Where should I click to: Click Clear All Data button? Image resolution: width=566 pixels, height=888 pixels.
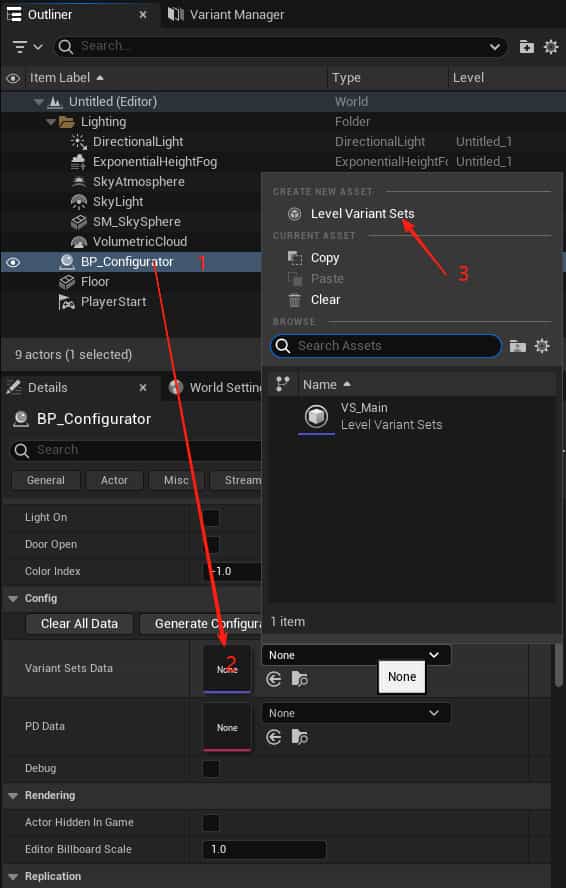(79, 624)
